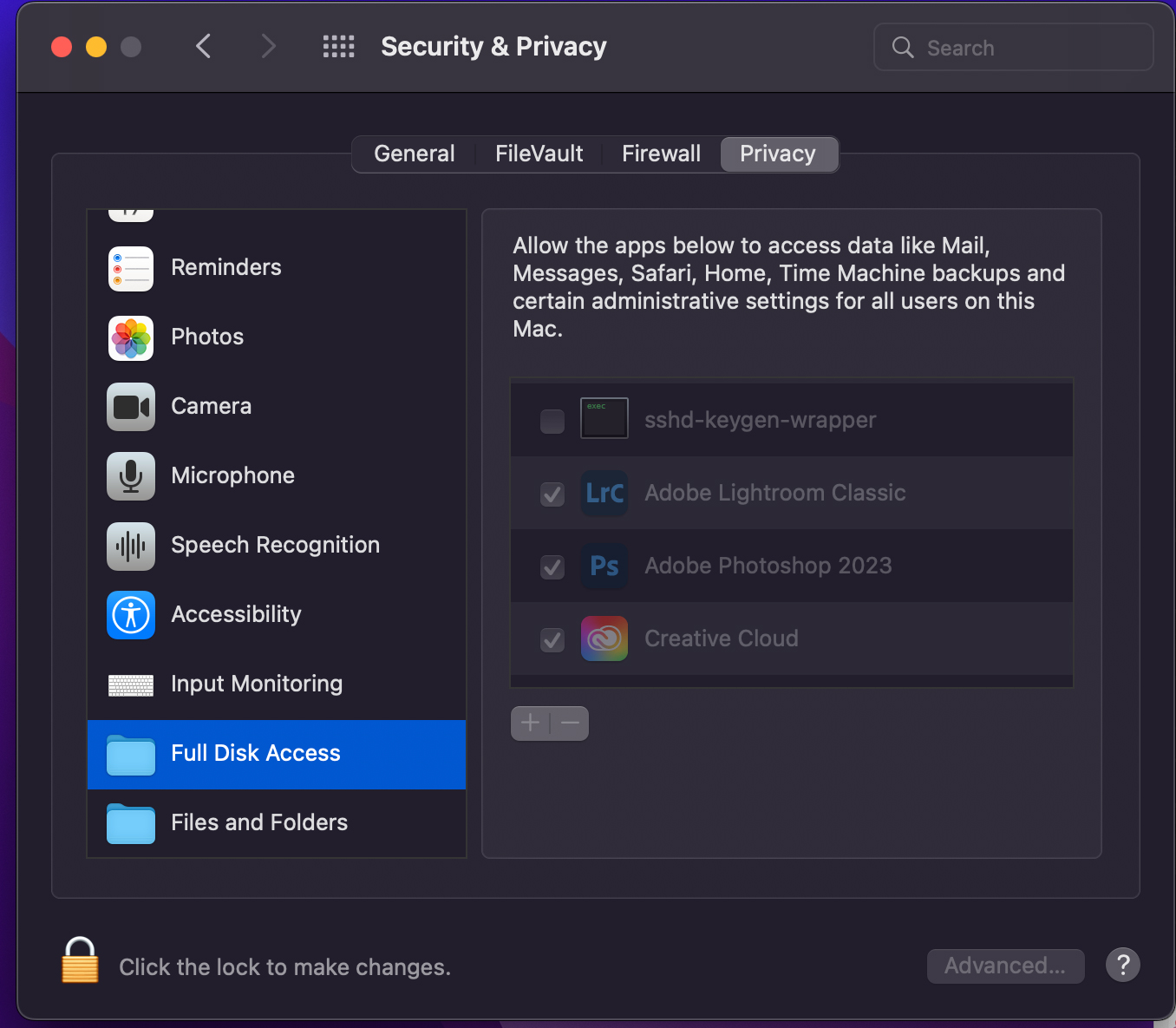
Task: Uncheck Adobe Lightroom Classic access
Action: click(552, 494)
